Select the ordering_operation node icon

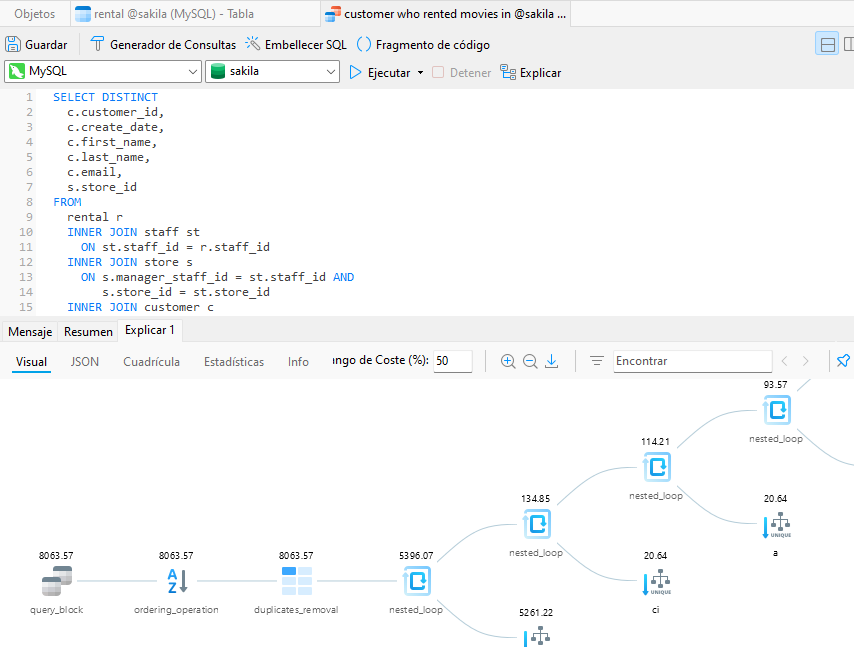click(x=177, y=581)
